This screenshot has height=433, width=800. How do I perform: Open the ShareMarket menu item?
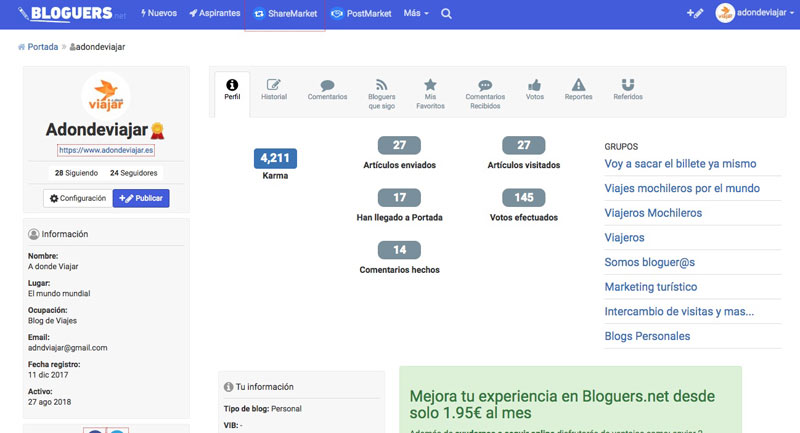(285, 14)
